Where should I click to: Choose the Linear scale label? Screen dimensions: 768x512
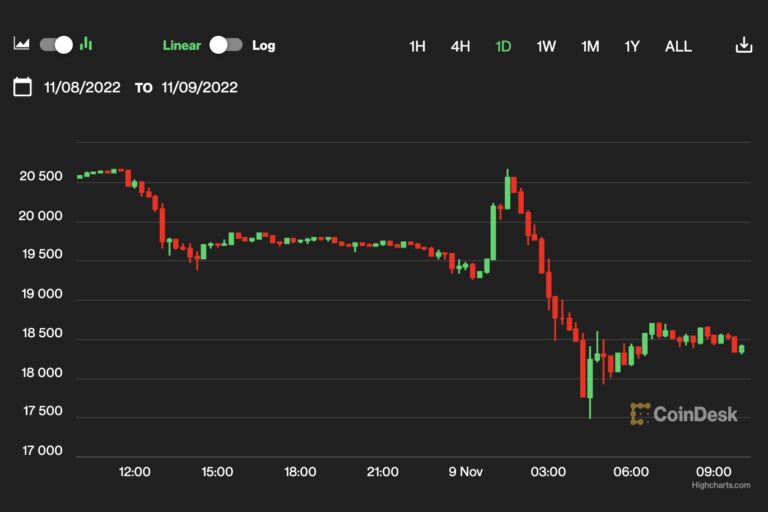pos(182,46)
